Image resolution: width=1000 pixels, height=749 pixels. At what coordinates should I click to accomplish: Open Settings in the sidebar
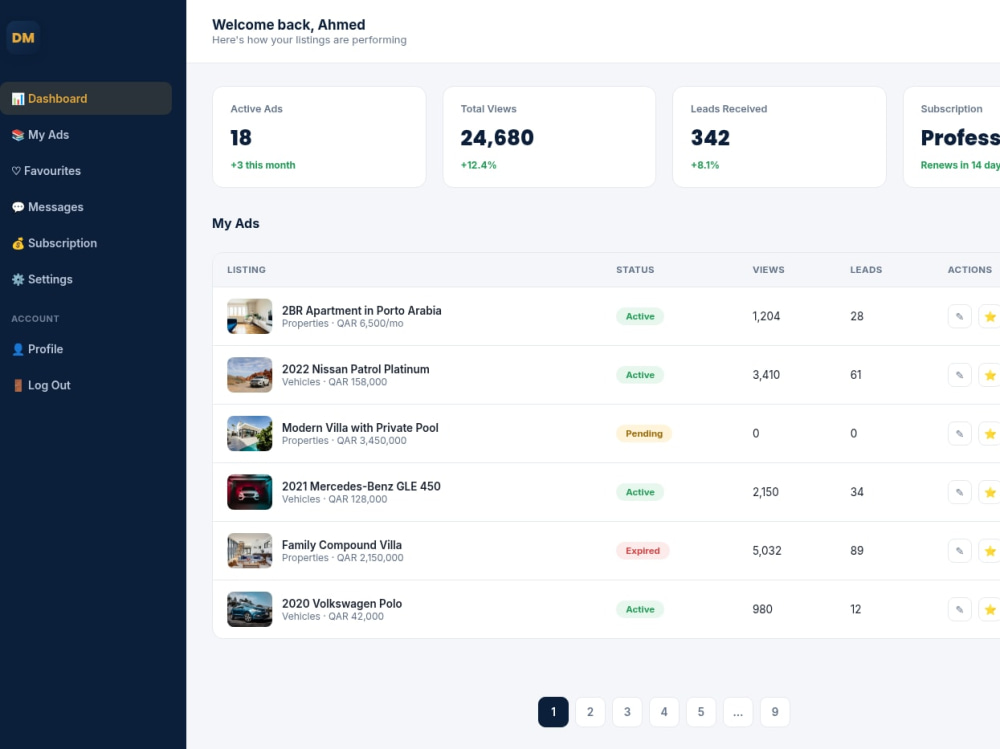click(85, 279)
